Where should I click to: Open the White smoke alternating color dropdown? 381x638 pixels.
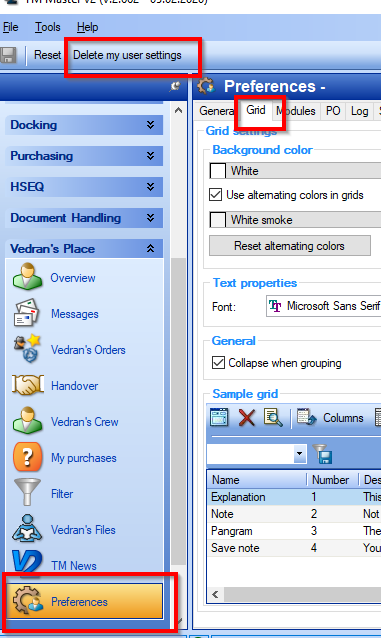click(295, 220)
